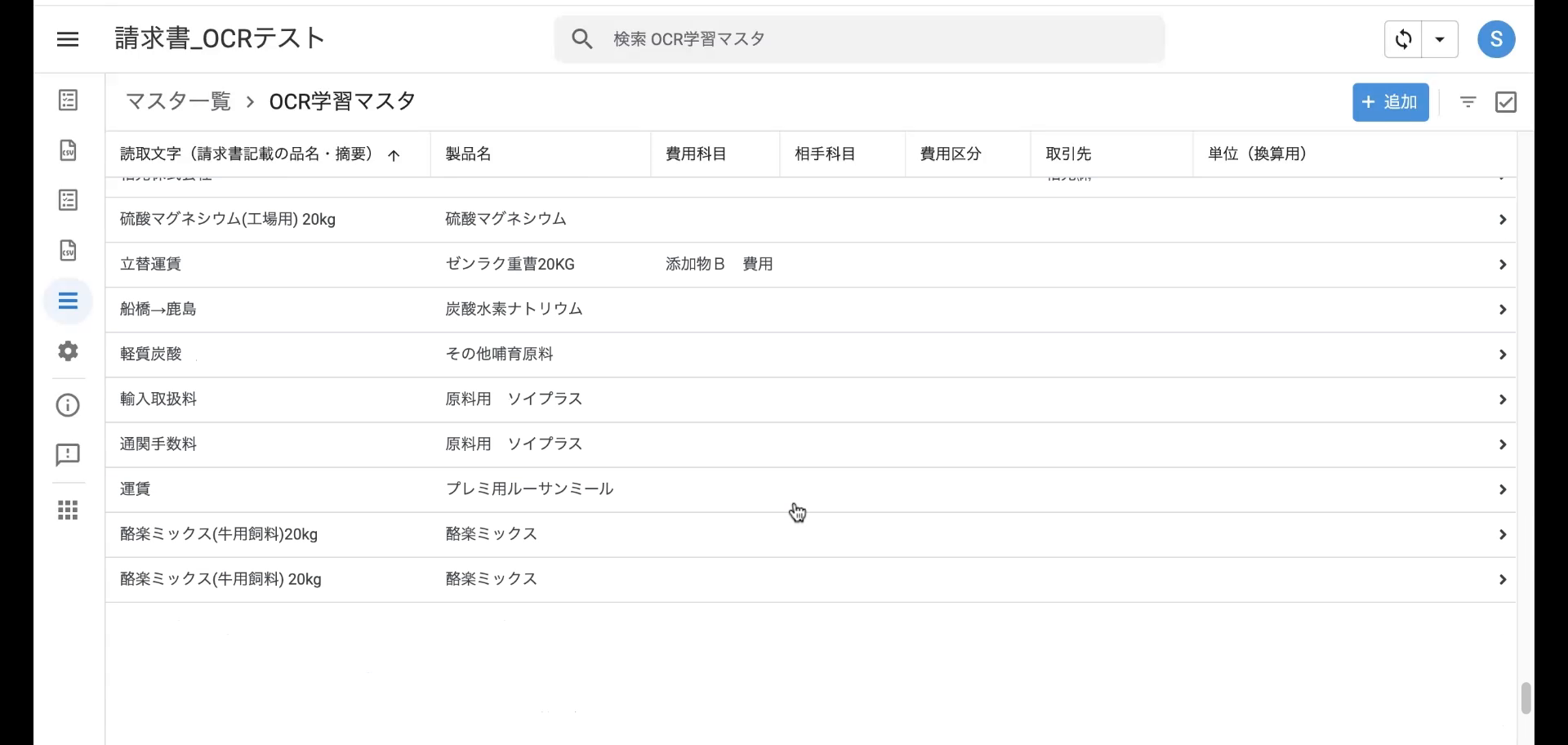1568x745 pixels.
Task: Select the 運賃 cell
Action: coord(135,488)
